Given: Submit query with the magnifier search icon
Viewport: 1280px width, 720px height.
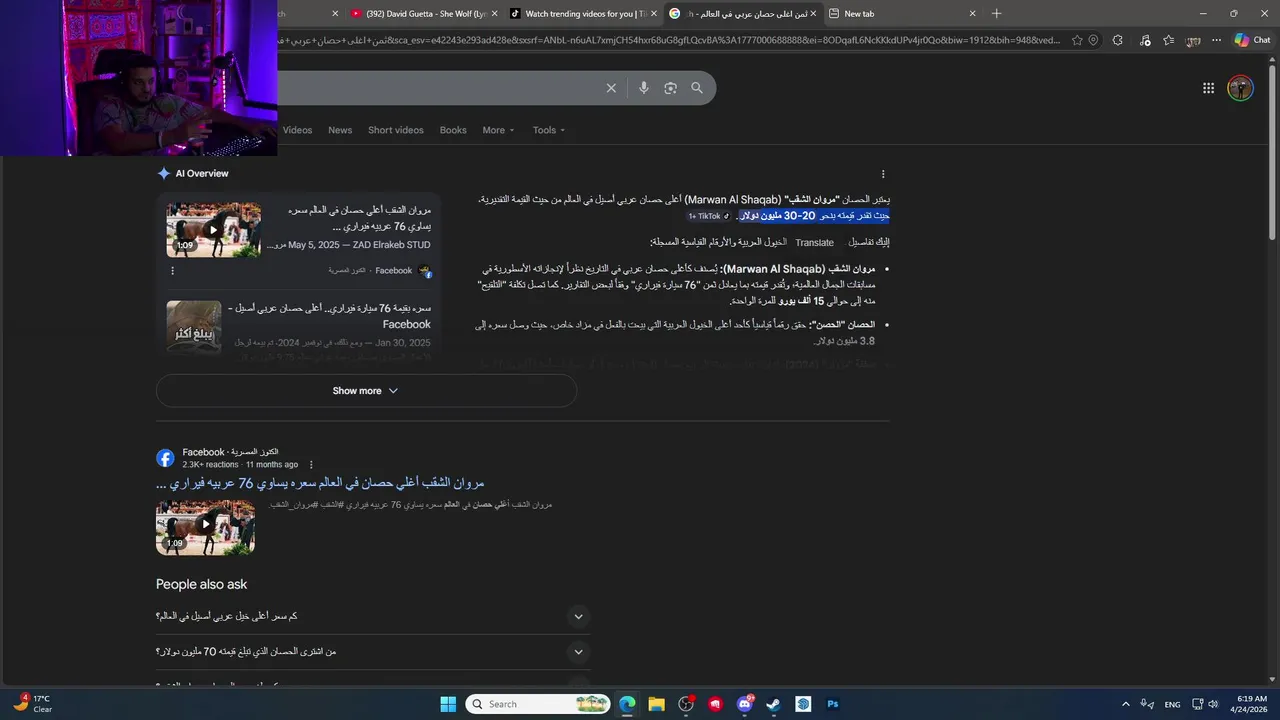Looking at the screenshot, I should [x=697, y=88].
